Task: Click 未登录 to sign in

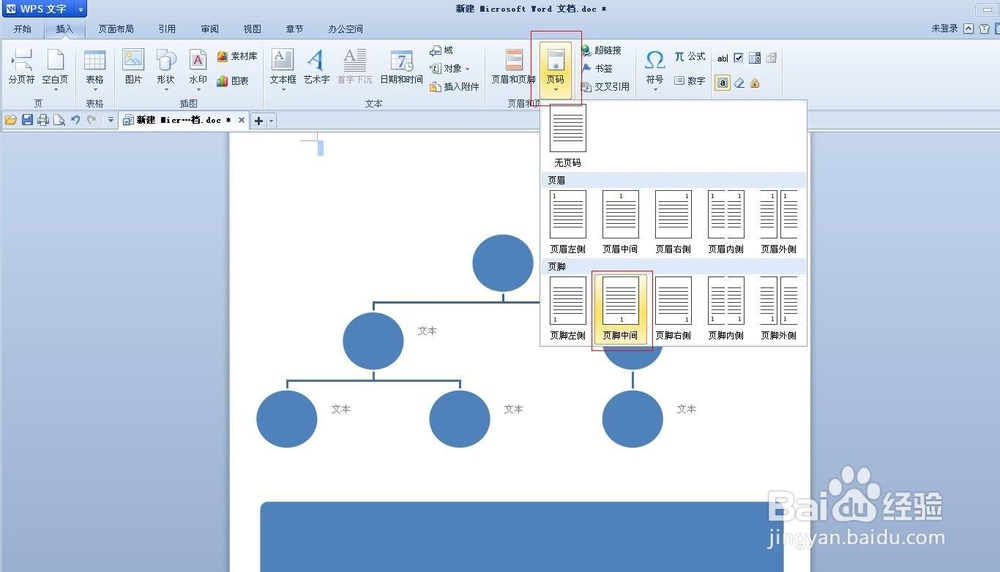Action: 945,28
